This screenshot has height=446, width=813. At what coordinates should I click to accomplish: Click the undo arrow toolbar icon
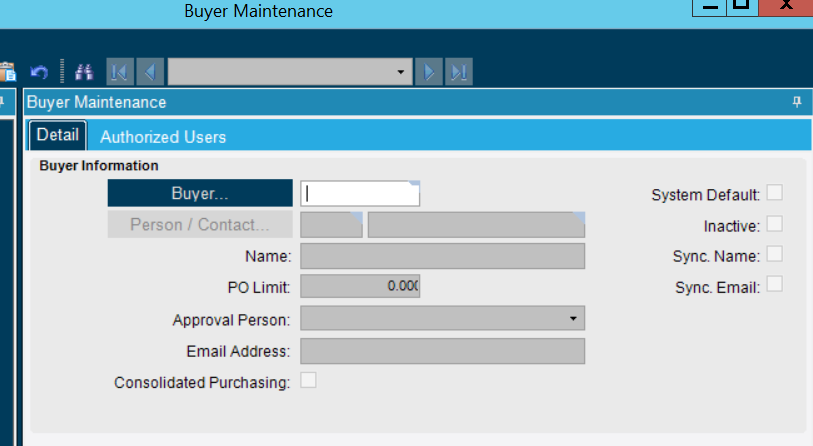point(39,72)
